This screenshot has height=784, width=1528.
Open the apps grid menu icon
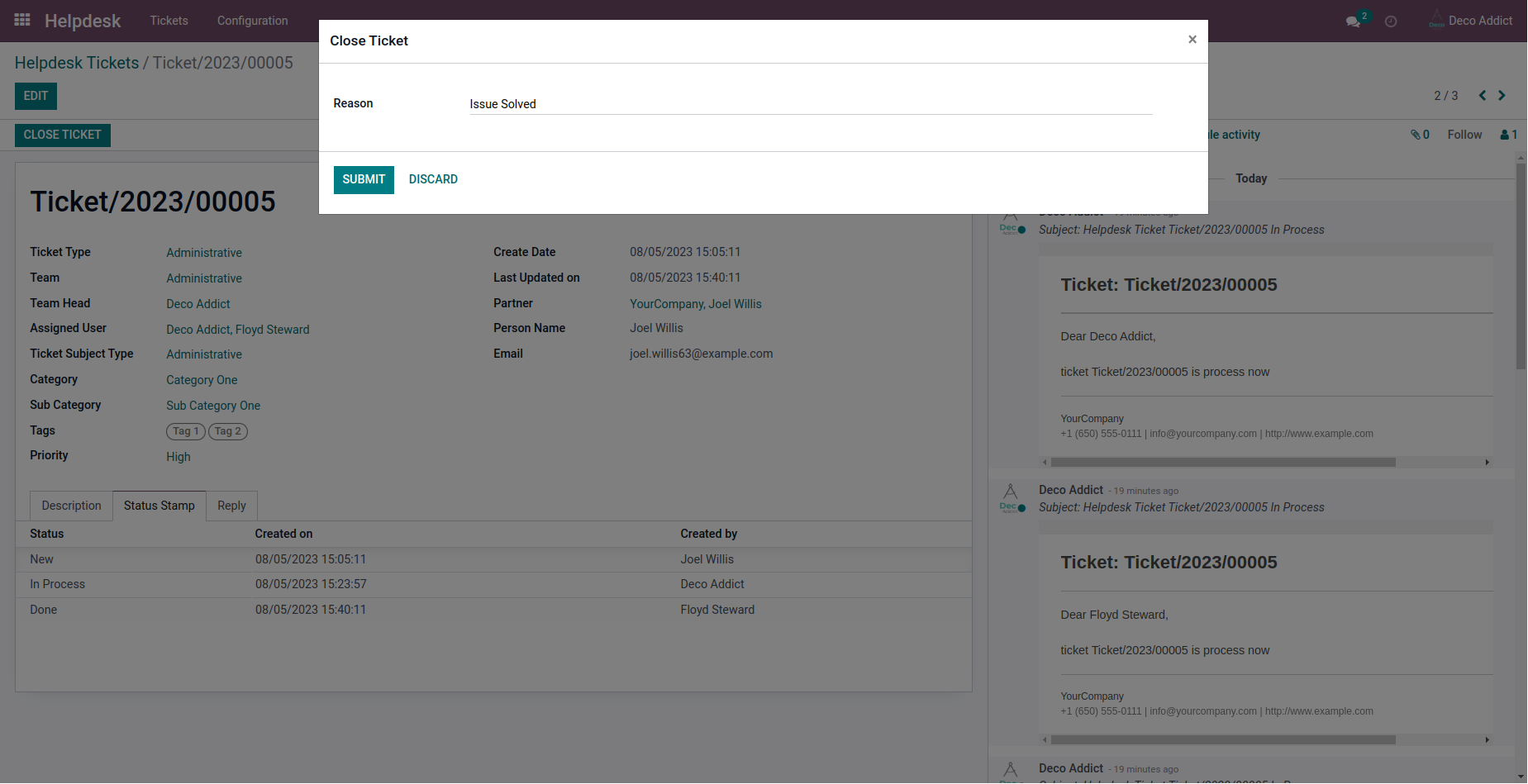(22, 20)
